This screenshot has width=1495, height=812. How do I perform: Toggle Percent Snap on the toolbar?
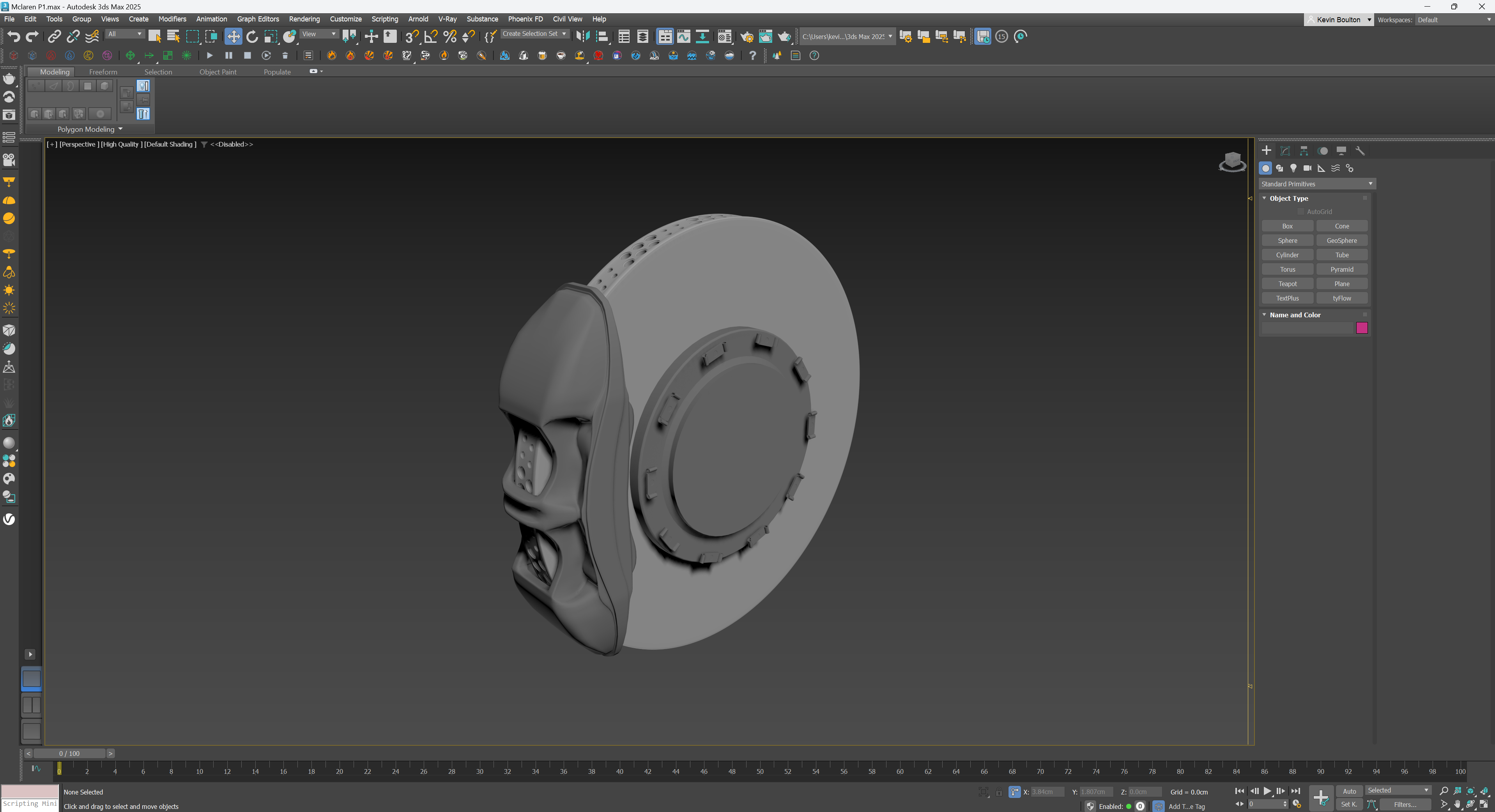pyautogui.click(x=450, y=37)
